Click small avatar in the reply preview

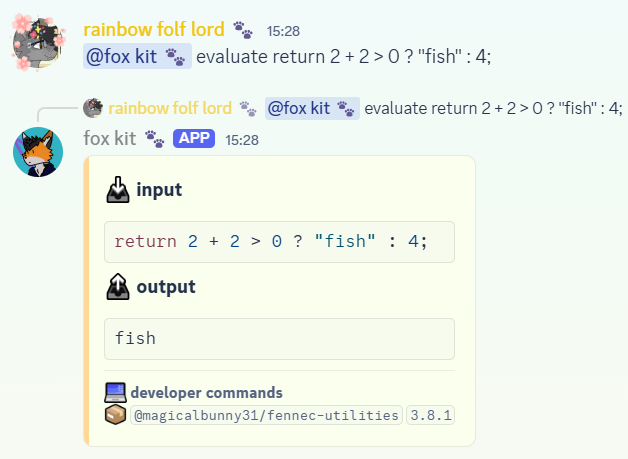[93, 108]
